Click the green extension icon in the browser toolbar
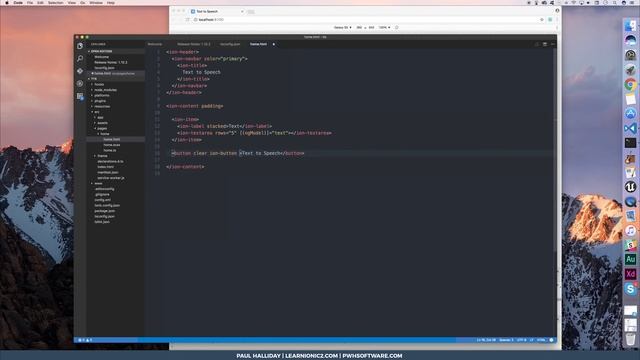Image resolution: width=640 pixels, height=360 pixels. pos(550,20)
